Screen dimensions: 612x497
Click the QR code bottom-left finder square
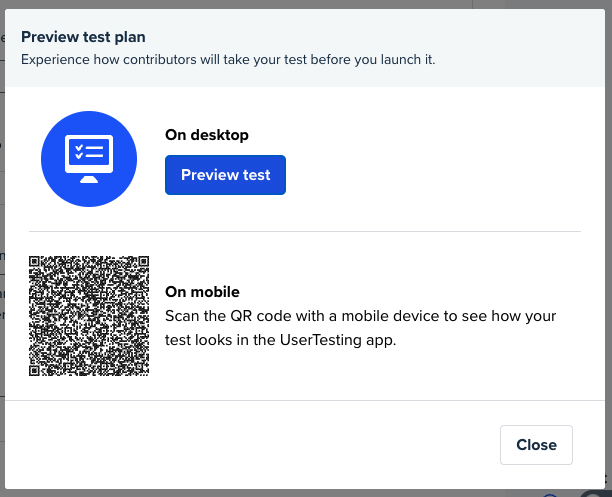[x=34, y=371]
